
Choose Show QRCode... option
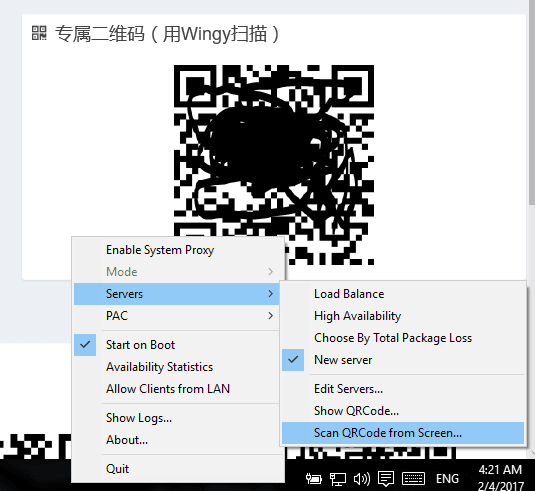point(403,411)
